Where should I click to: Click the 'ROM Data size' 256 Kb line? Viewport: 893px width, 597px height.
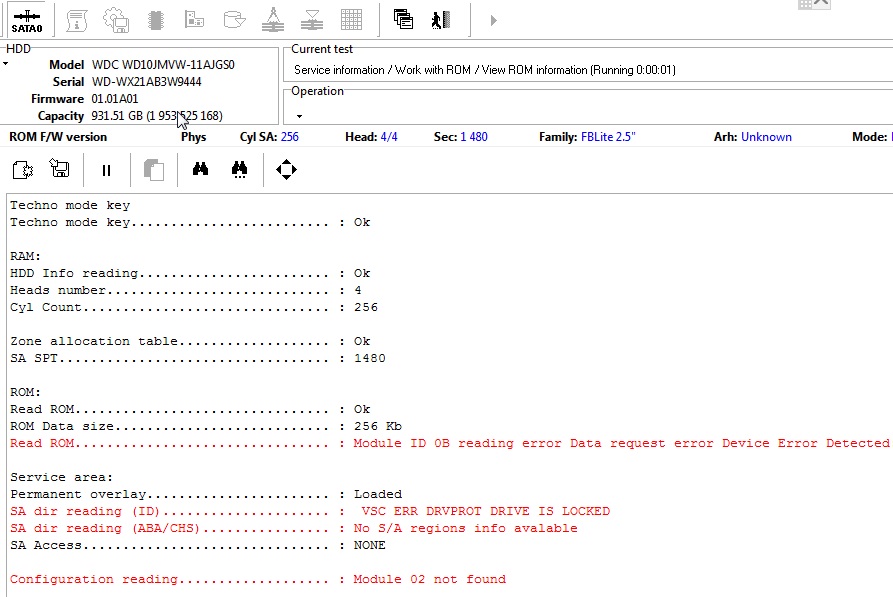tap(206, 426)
